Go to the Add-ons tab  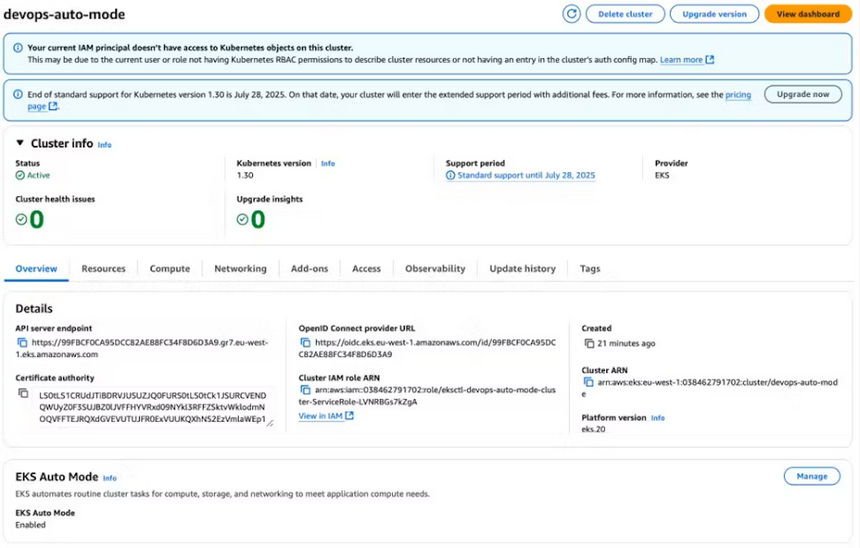coord(309,268)
